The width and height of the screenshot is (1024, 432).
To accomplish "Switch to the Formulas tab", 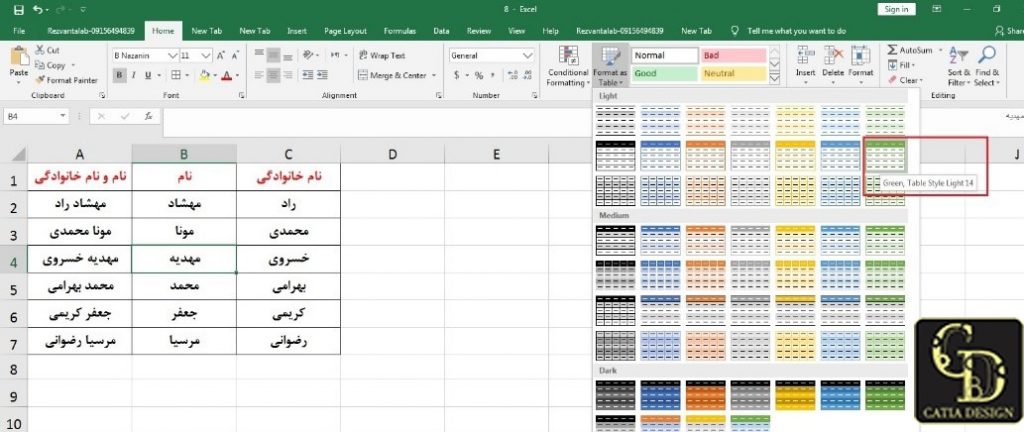I will pyautogui.click(x=400, y=31).
